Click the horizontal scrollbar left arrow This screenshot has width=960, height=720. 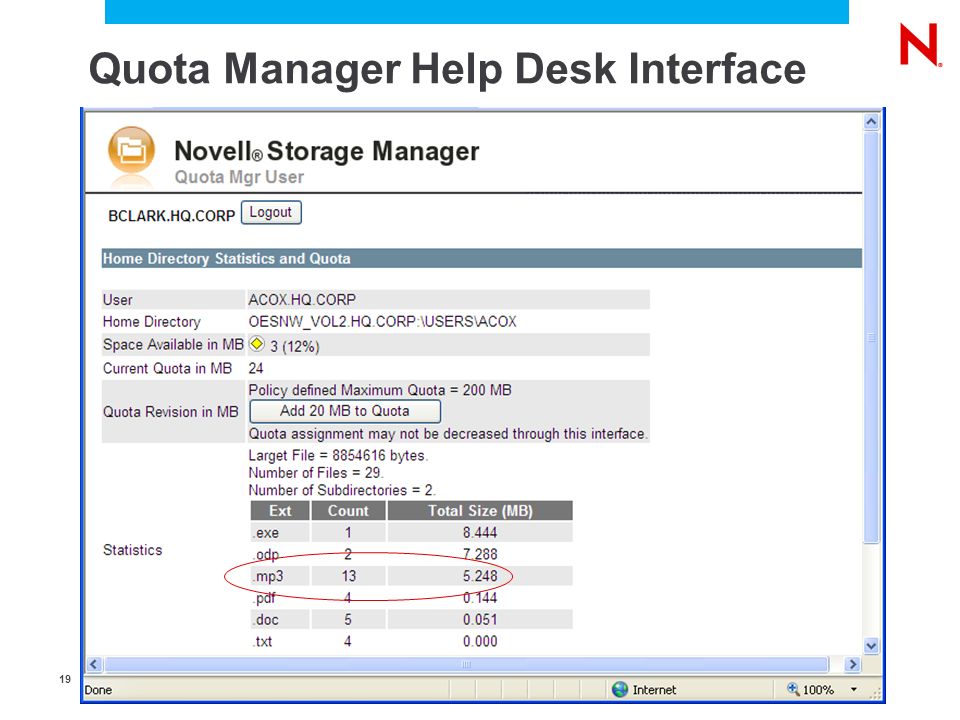(94, 664)
